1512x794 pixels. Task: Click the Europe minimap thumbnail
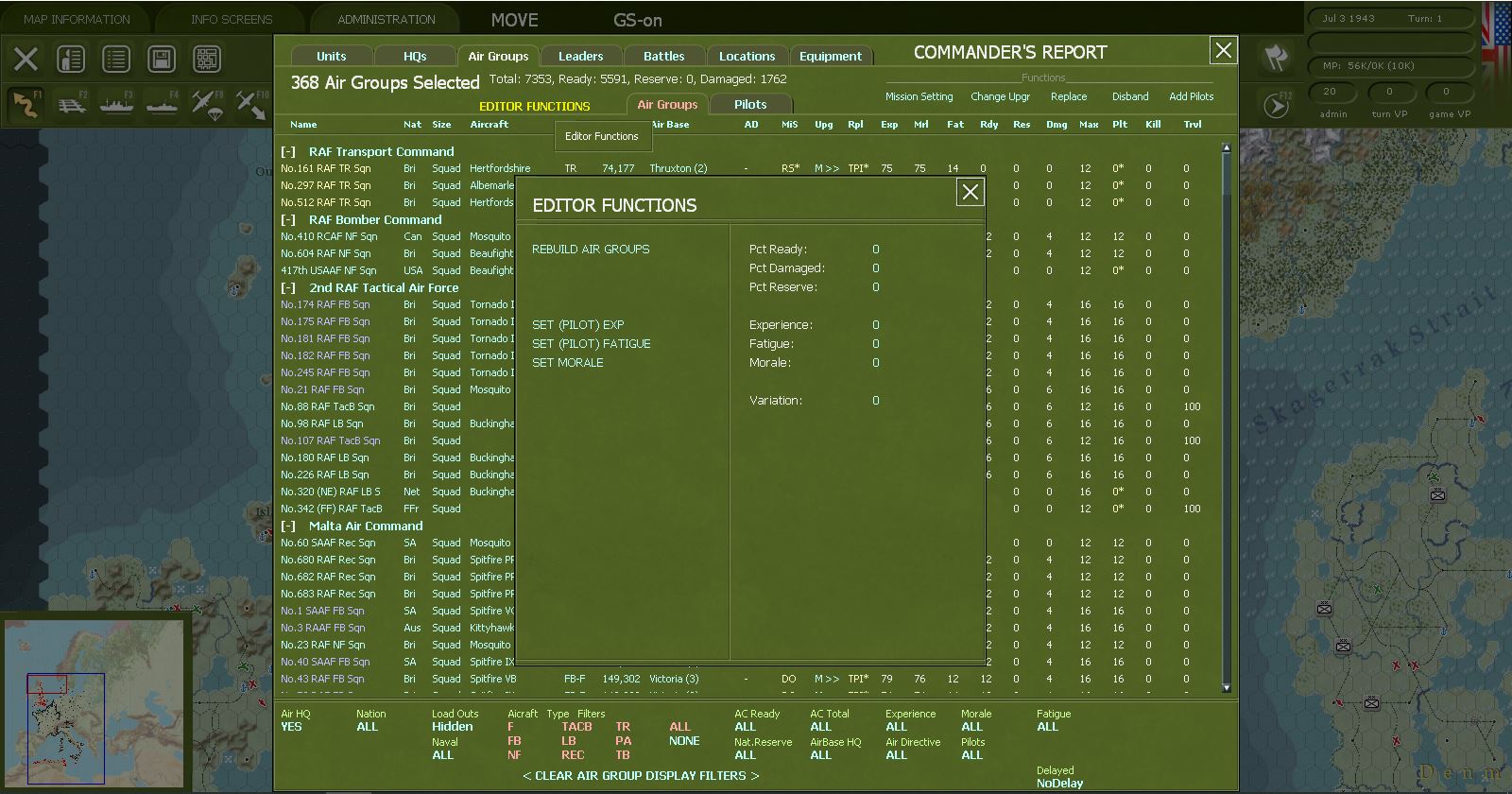tap(94, 702)
